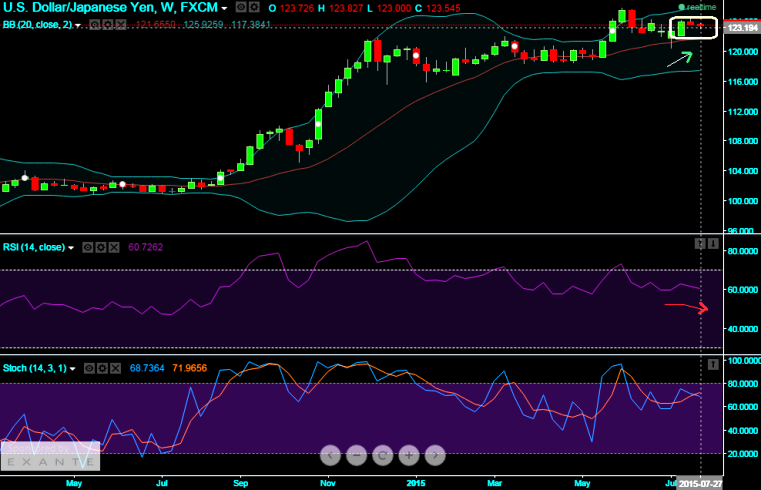Click the 123.194 current price label
This screenshot has height=490, width=761.
[742, 28]
